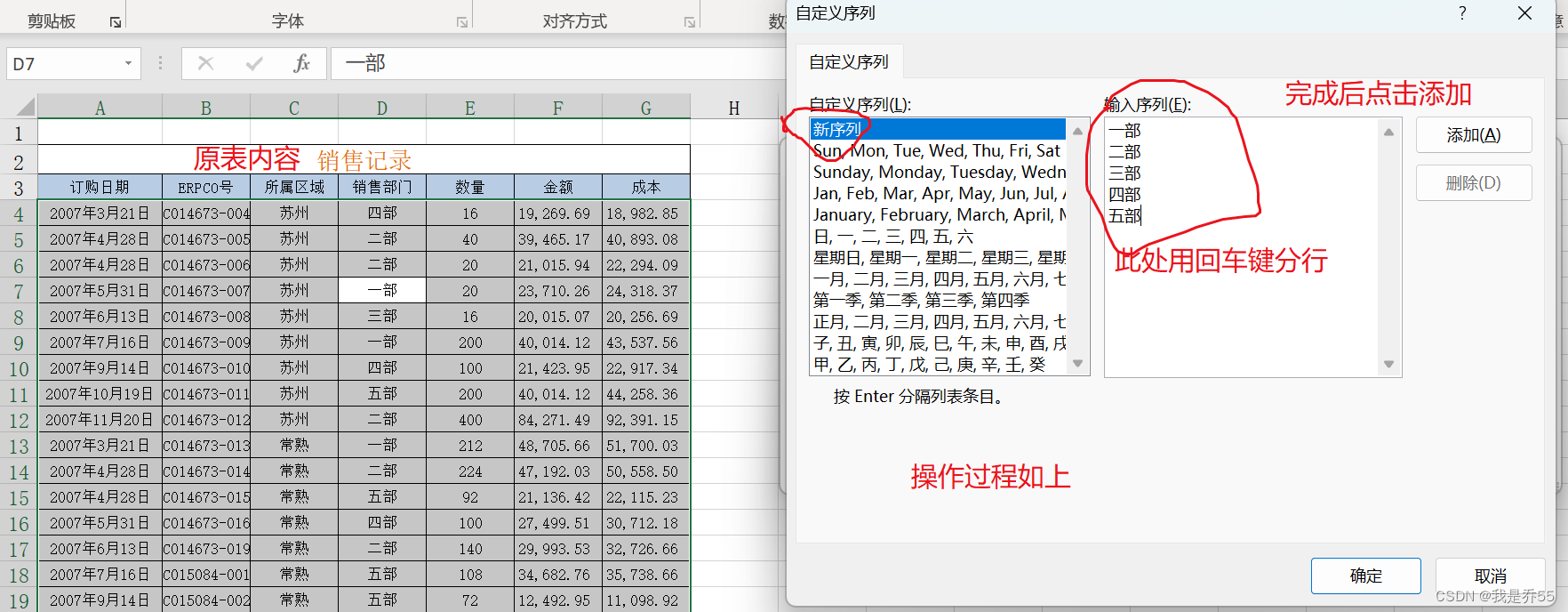Click the 数量 header cell
This screenshot has width=1568, height=612.
[470, 187]
